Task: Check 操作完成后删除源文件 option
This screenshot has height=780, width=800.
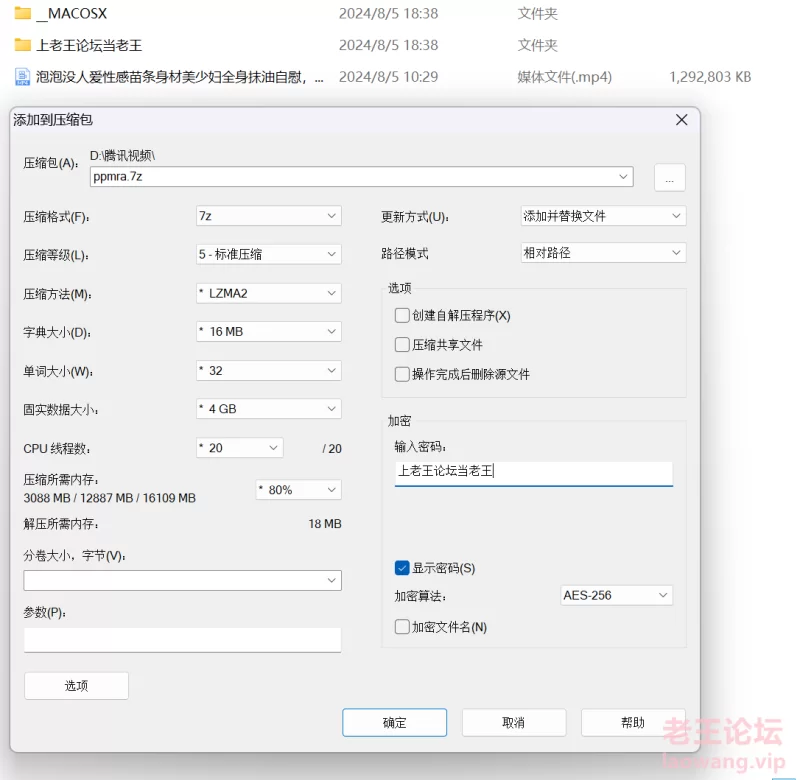Action: [402, 374]
